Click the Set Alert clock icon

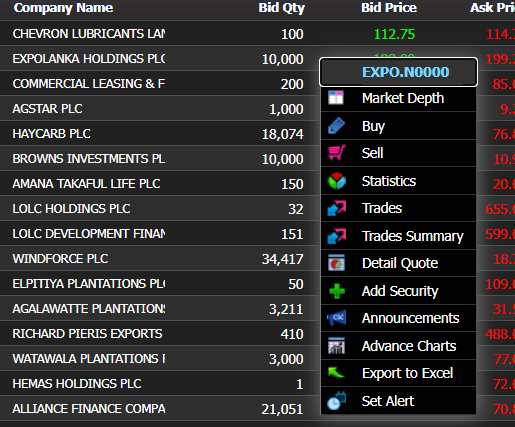click(x=337, y=401)
